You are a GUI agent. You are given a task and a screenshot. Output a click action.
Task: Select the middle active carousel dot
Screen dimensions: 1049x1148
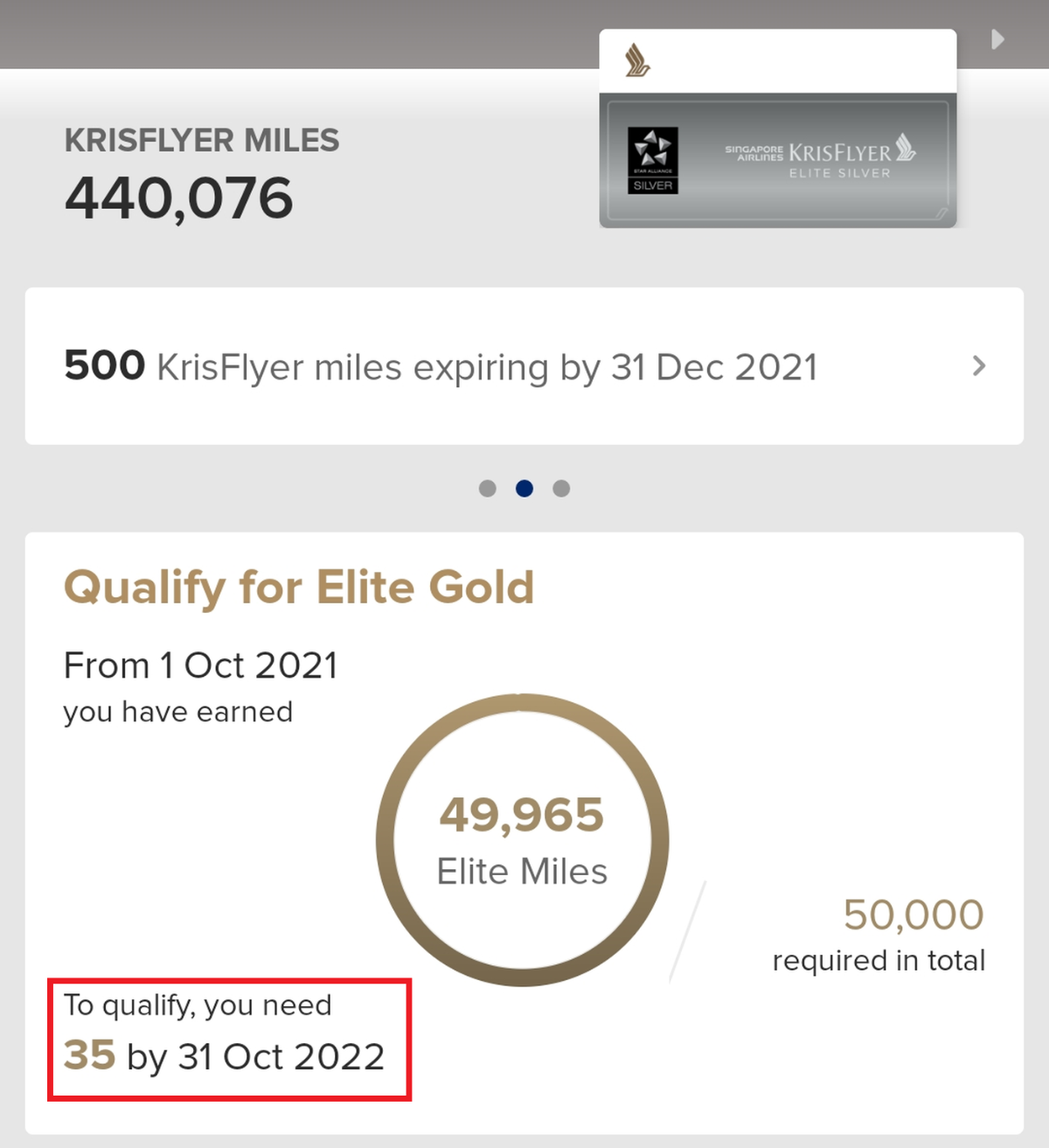[524, 489]
